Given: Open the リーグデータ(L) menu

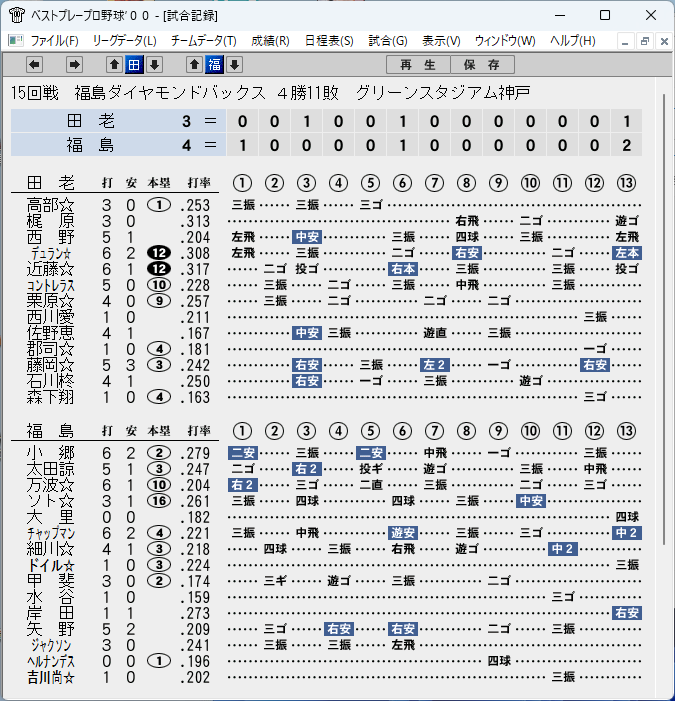Looking at the screenshot, I should click(124, 41).
